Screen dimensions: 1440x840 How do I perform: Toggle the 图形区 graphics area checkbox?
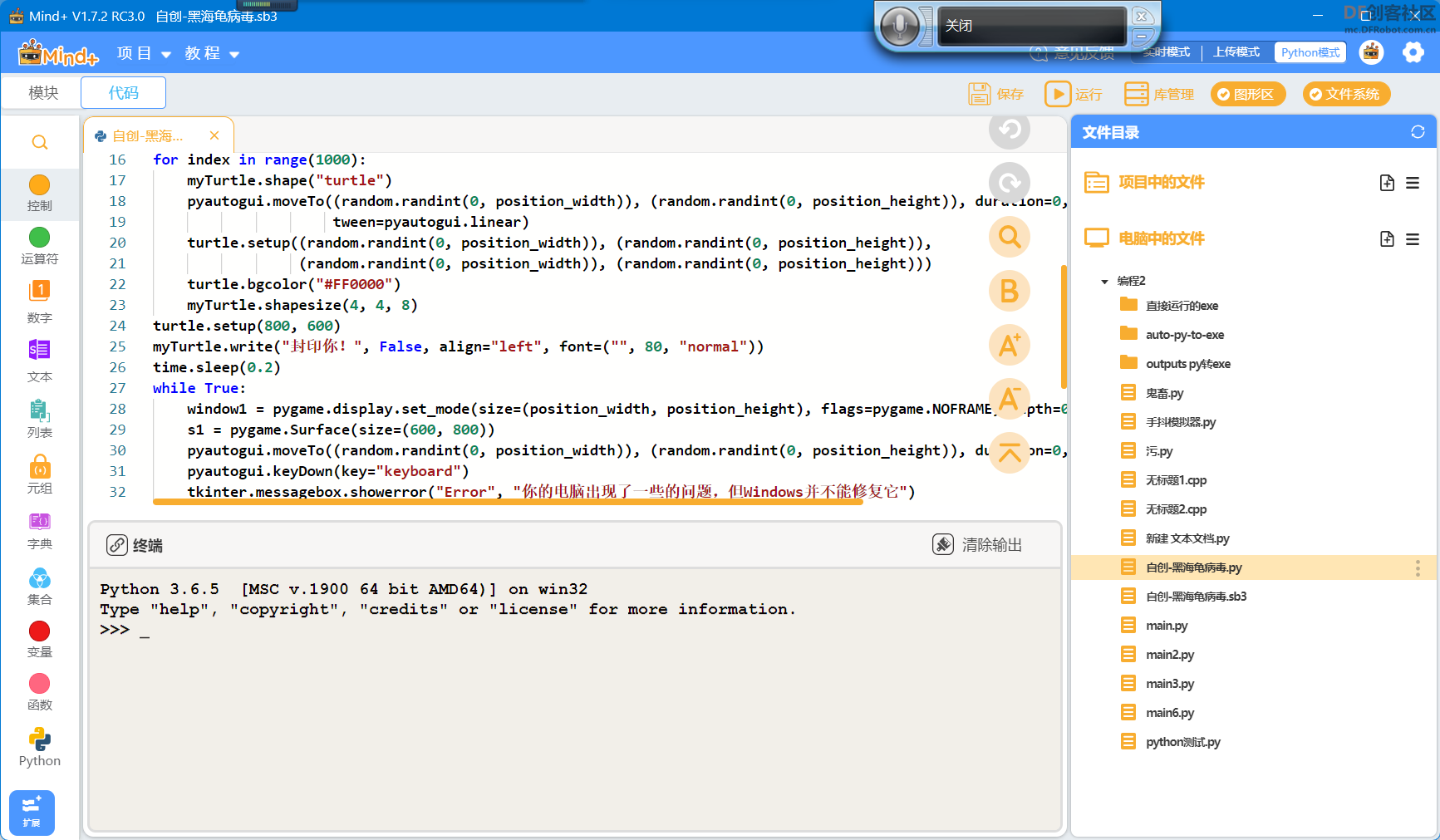[x=1247, y=94]
